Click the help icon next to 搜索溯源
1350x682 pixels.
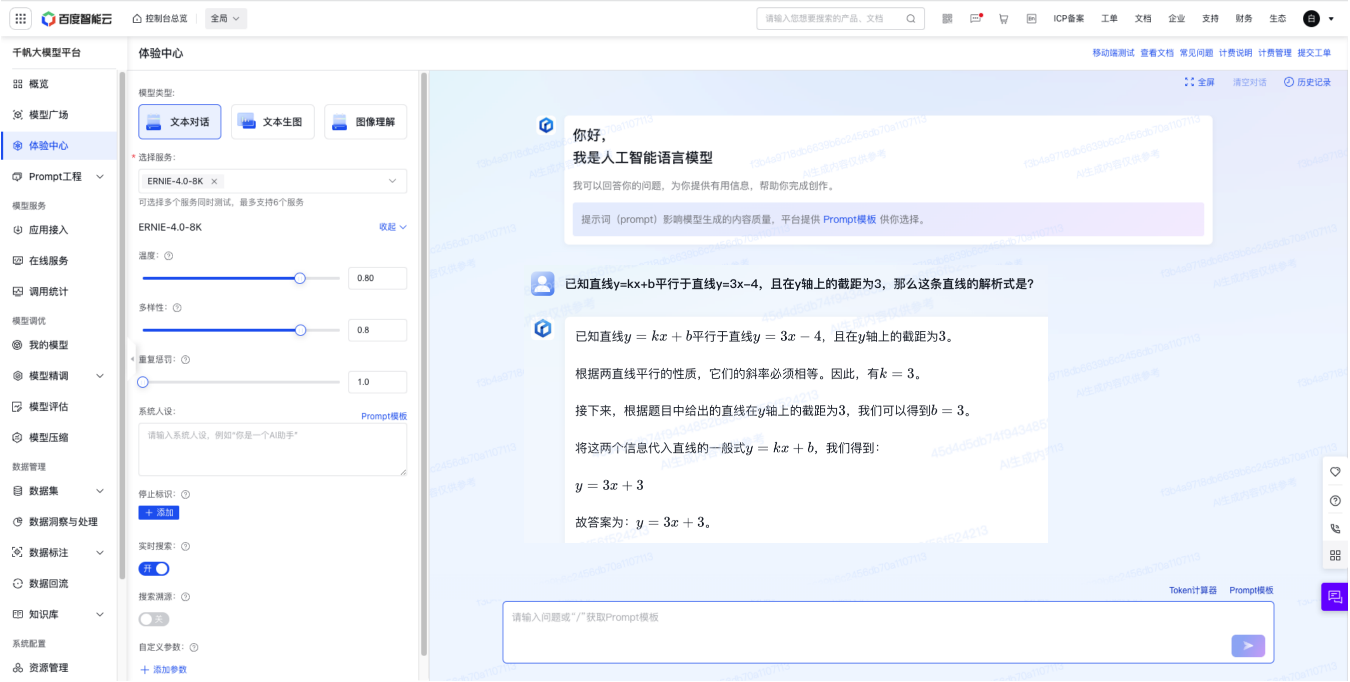(x=185, y=597)
